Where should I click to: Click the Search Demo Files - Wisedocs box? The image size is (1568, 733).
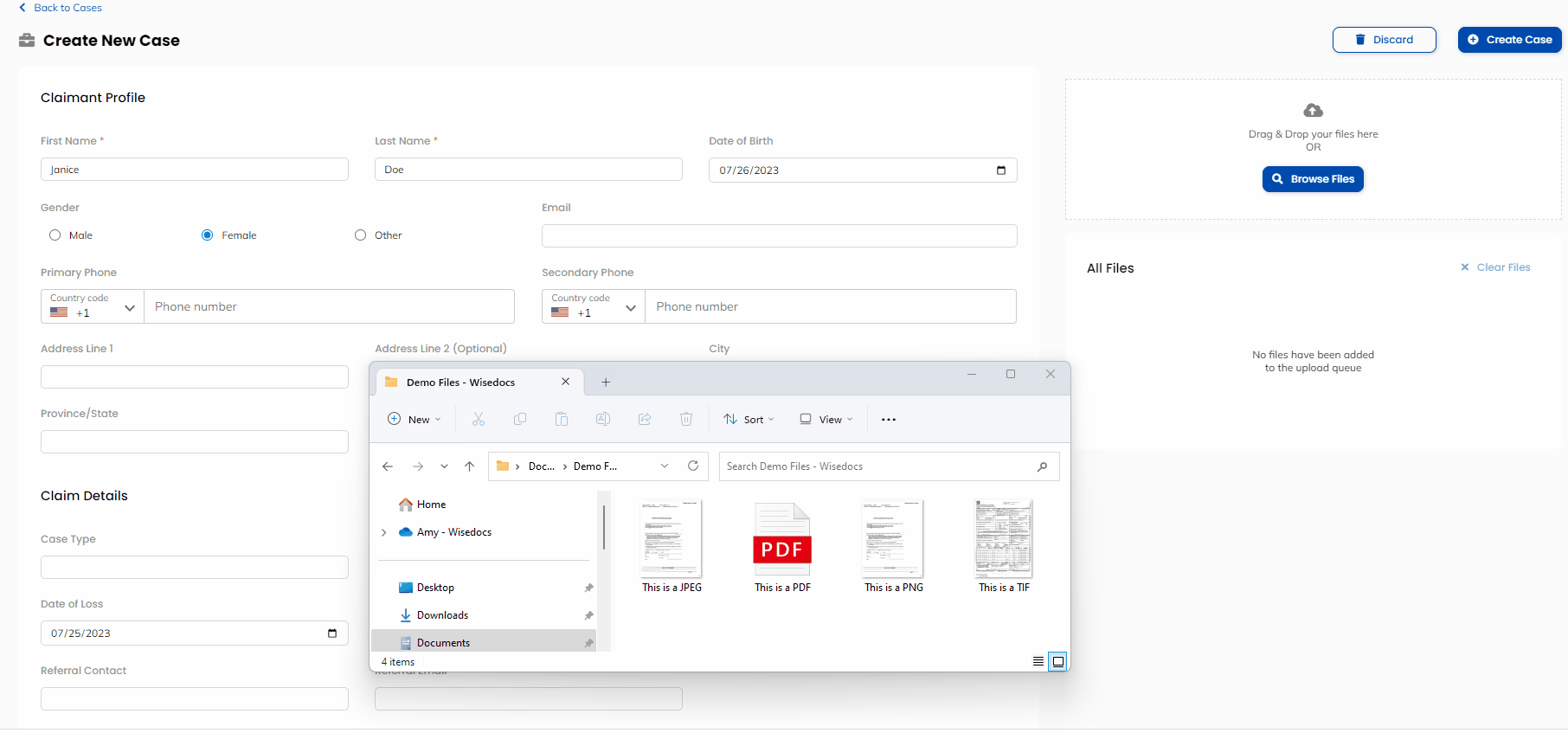point(890,466)
